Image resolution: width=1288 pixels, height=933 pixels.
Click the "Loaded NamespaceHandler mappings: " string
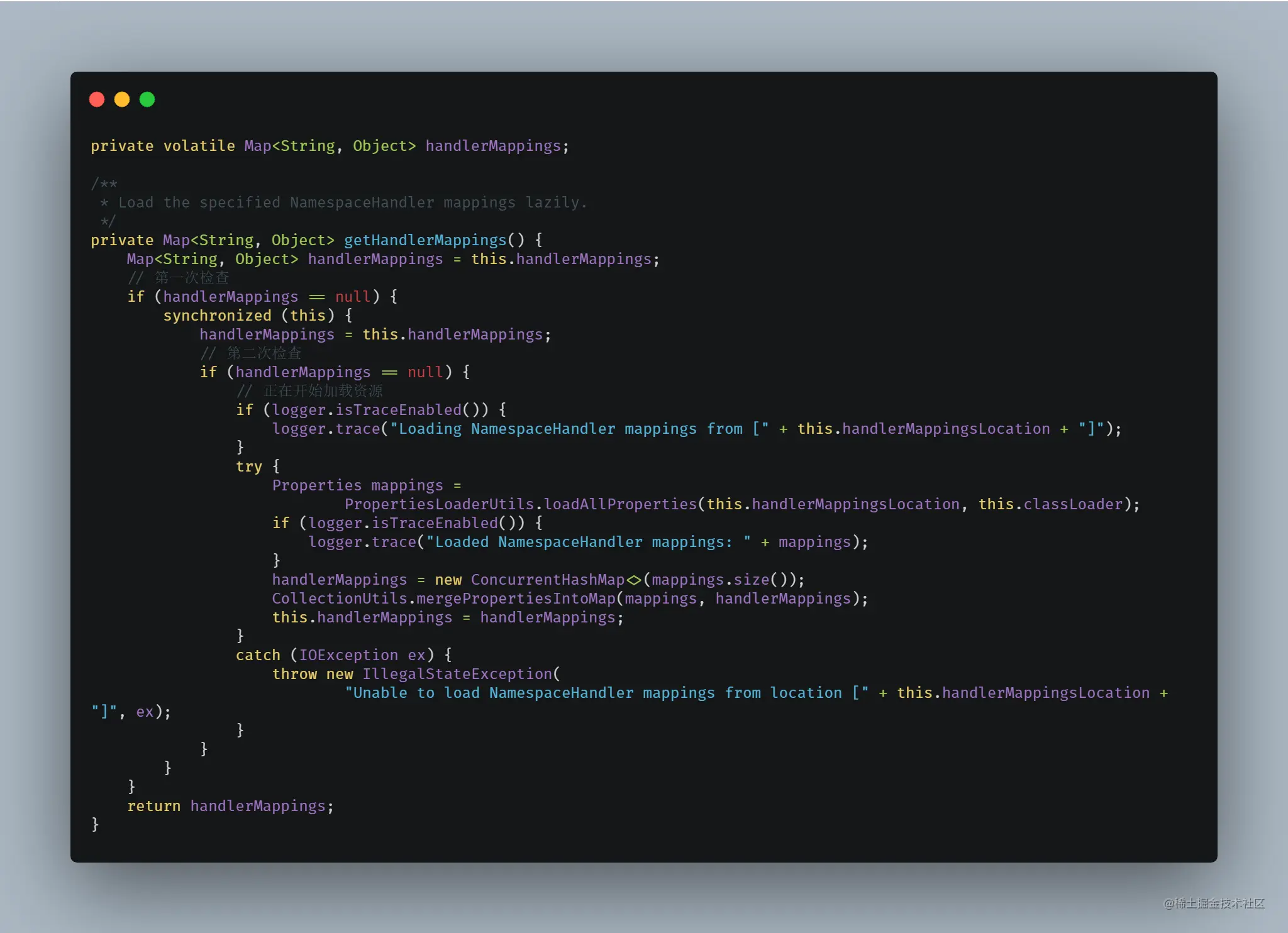588,542
